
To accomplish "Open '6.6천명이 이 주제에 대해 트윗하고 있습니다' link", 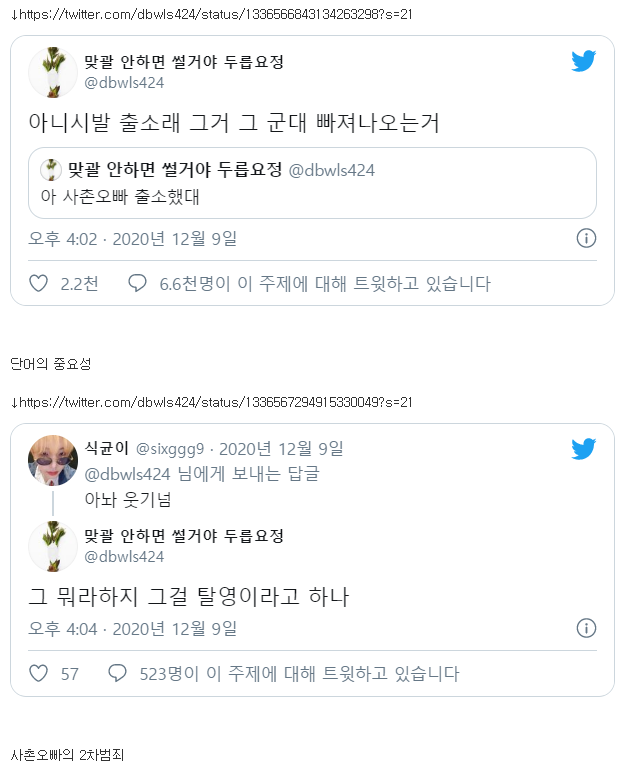I will pos(325,284).
